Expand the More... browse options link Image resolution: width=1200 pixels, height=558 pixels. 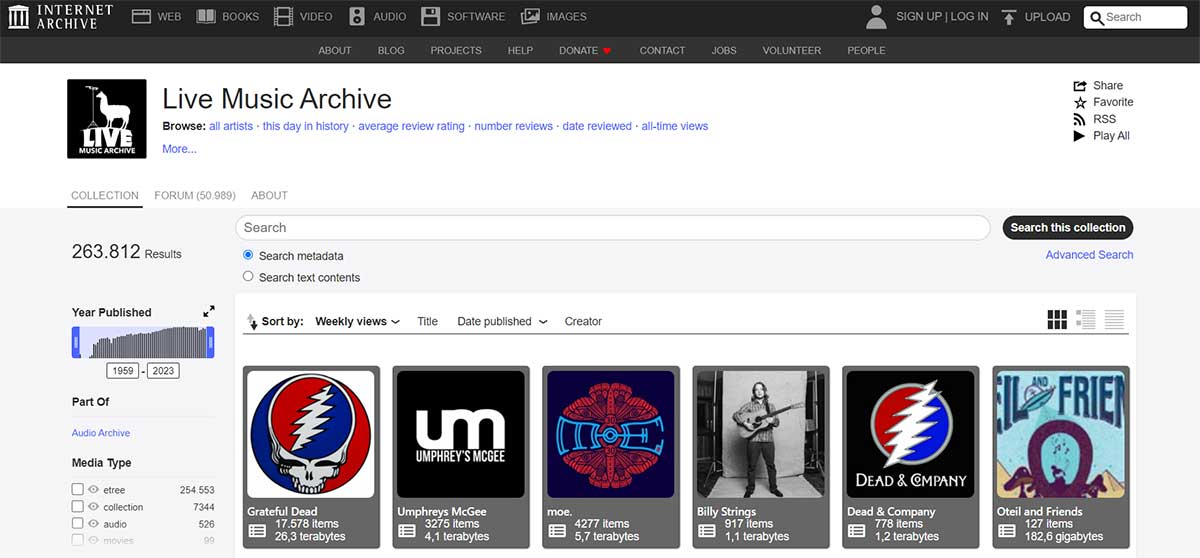pos(179,149)
